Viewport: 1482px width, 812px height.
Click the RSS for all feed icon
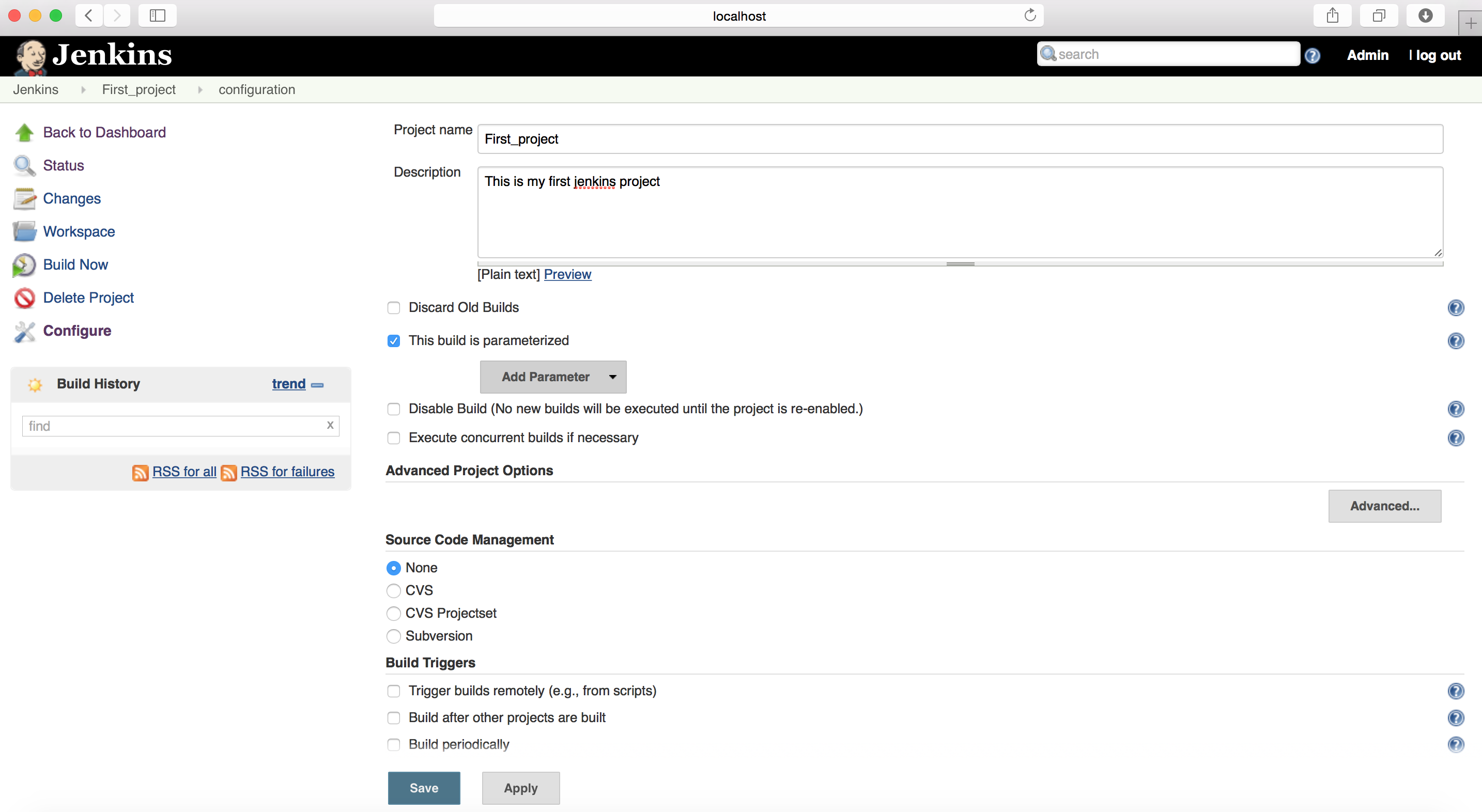(x=140, y=472)
